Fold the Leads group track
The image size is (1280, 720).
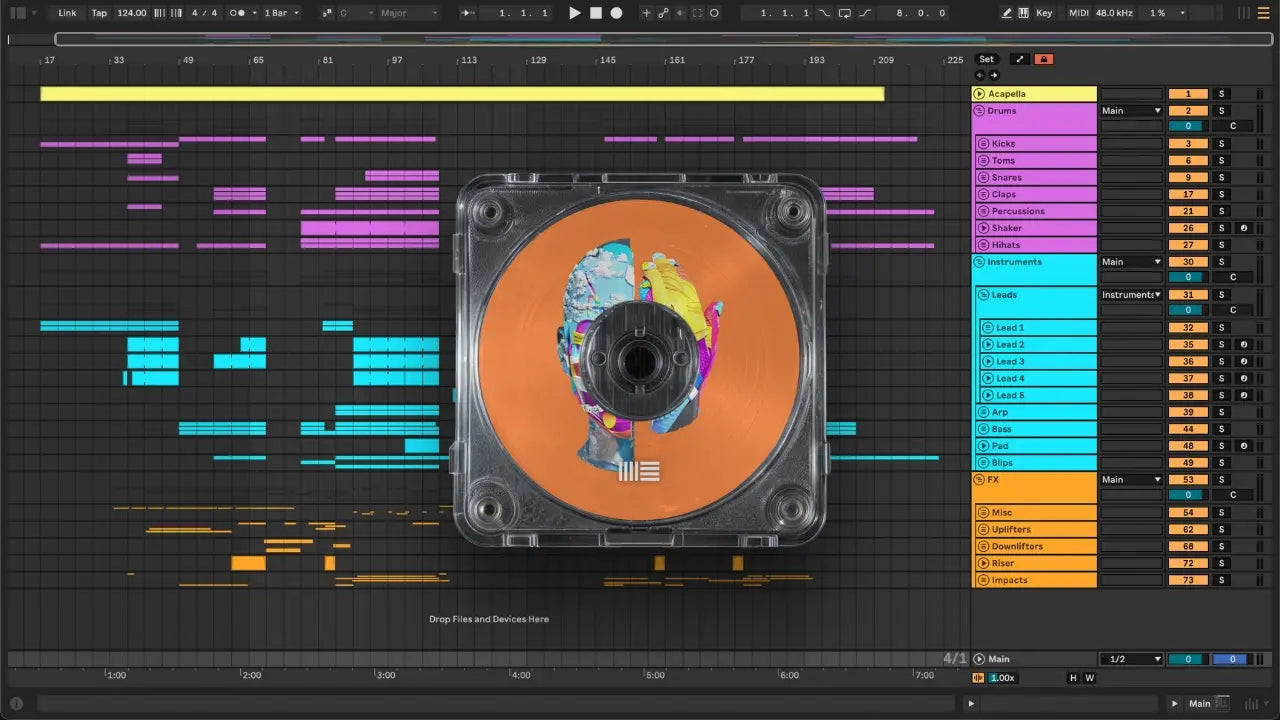984,295
